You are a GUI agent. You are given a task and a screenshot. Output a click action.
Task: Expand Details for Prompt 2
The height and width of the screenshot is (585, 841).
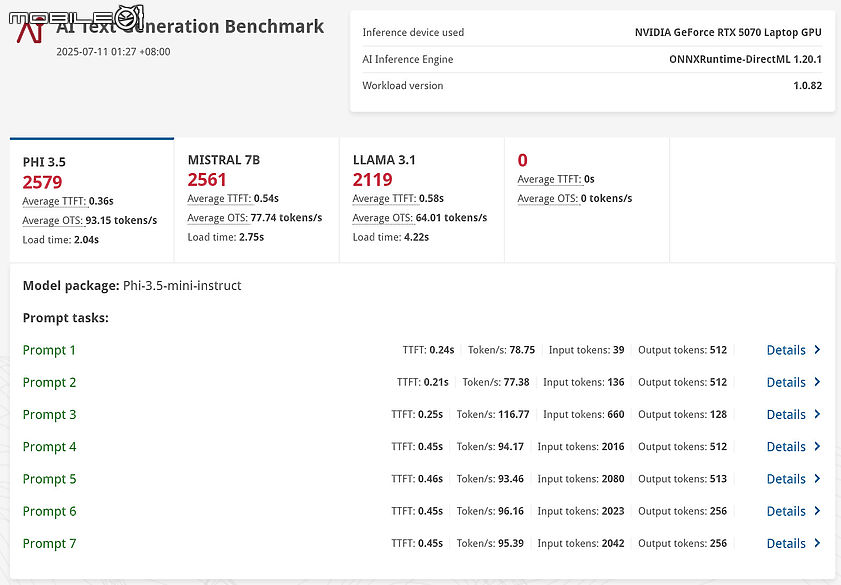coord(793,382)
